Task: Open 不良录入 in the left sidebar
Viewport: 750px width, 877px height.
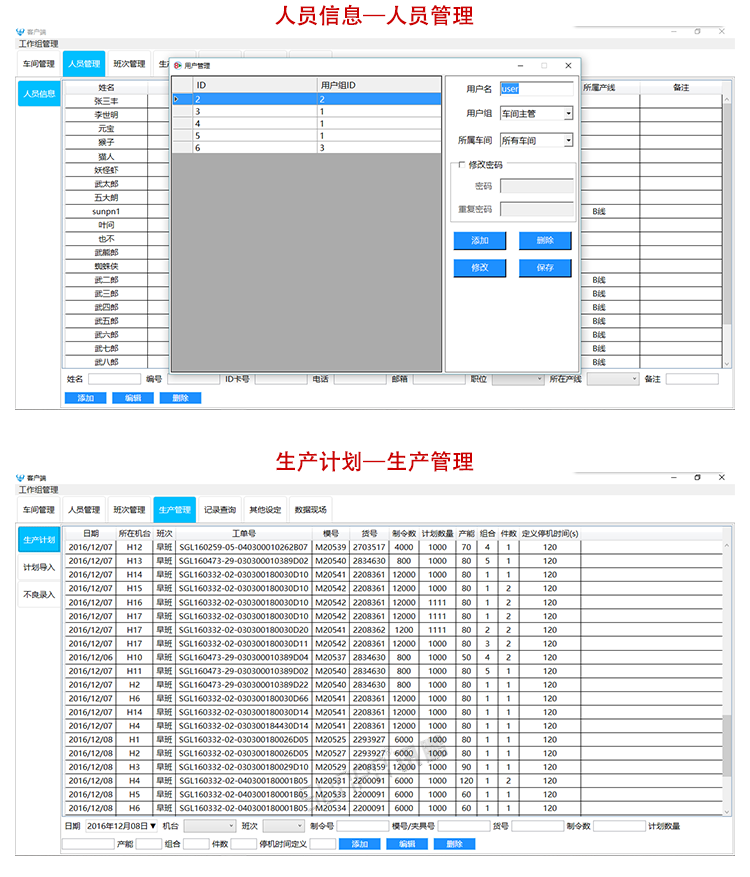Action: pyautogui.click(x=39, y=594)
